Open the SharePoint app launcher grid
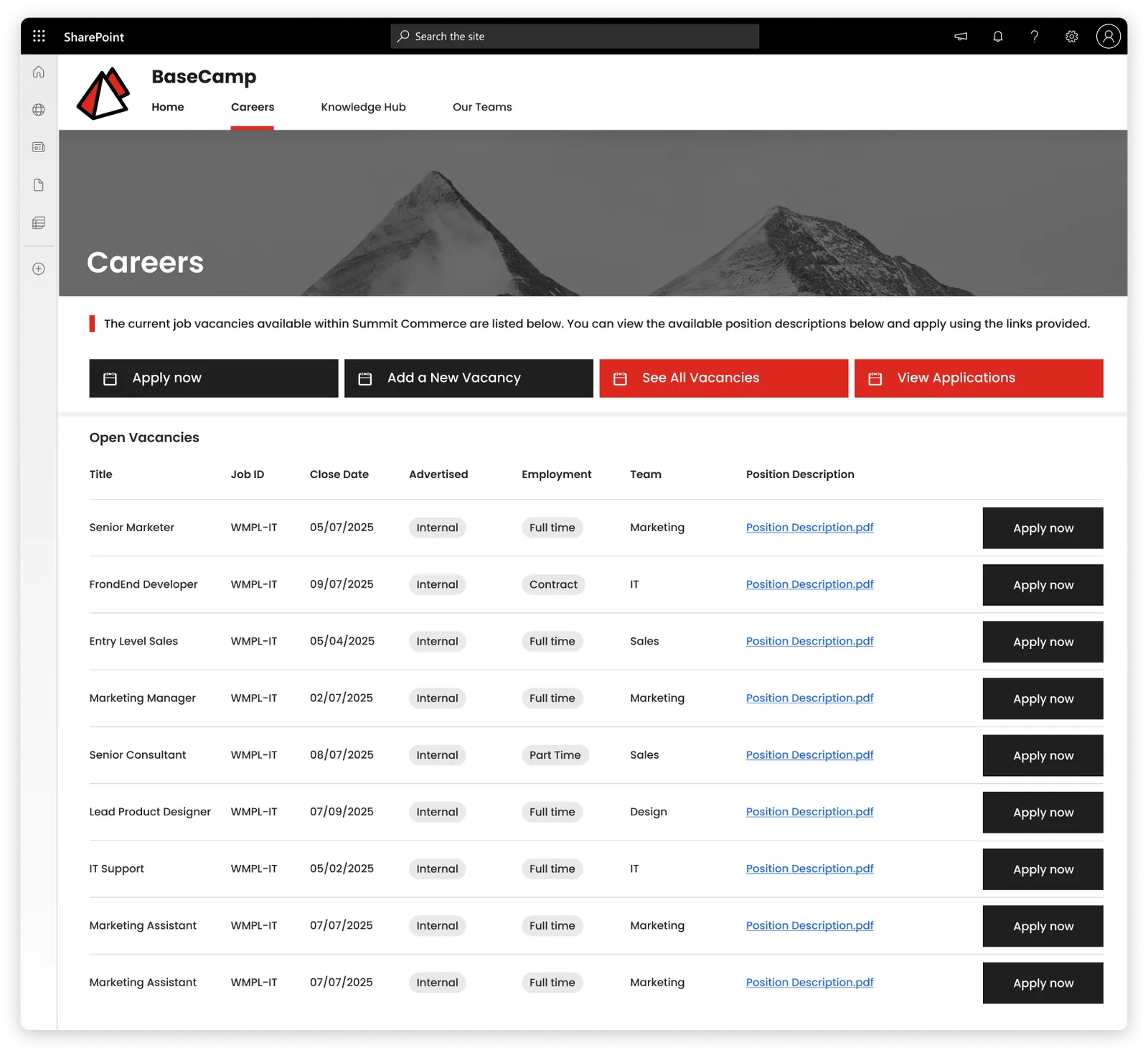Screen dimensions: 1148x1053 pyautogui.click(x=39, y=36)
